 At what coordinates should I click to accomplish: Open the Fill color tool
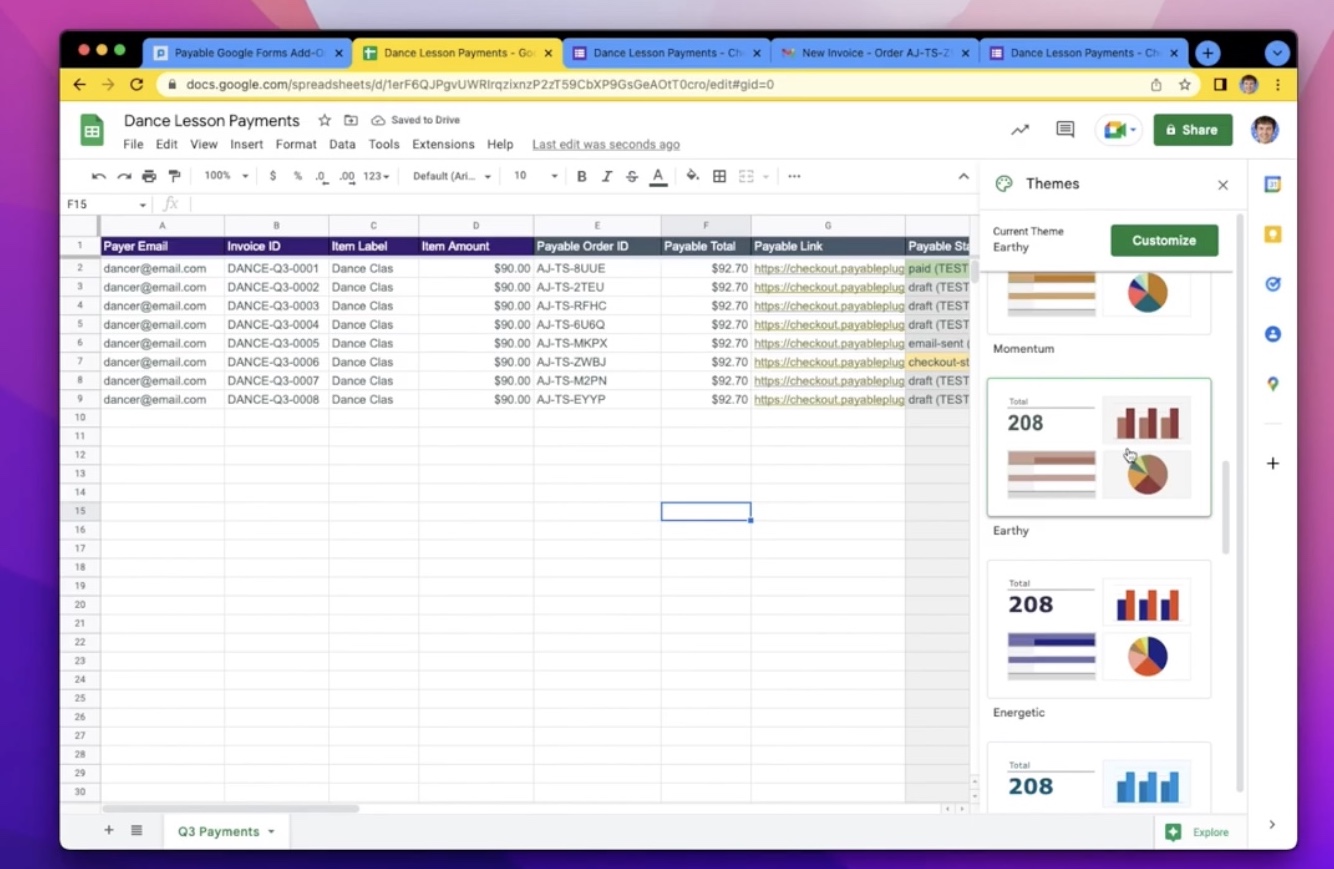[691, 175]
